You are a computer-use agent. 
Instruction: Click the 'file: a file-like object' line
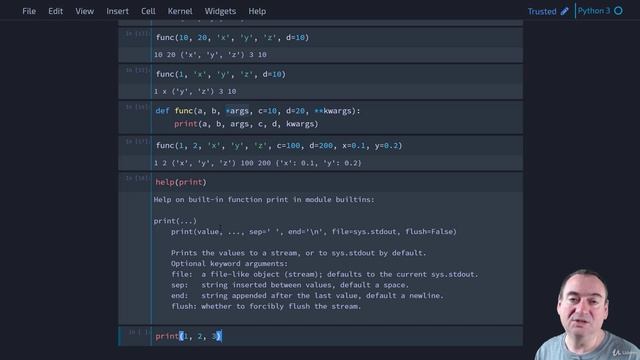[x=324, y=274]
